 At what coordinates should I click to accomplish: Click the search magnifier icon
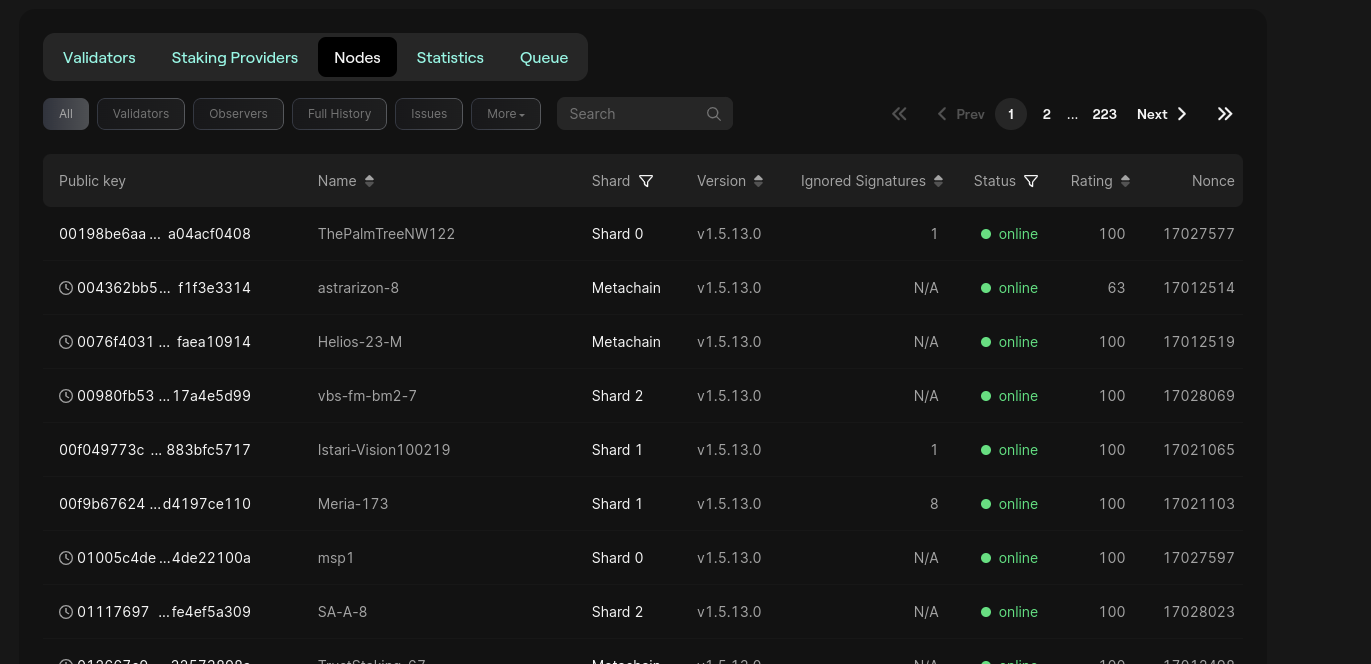[x=713, y=114]
